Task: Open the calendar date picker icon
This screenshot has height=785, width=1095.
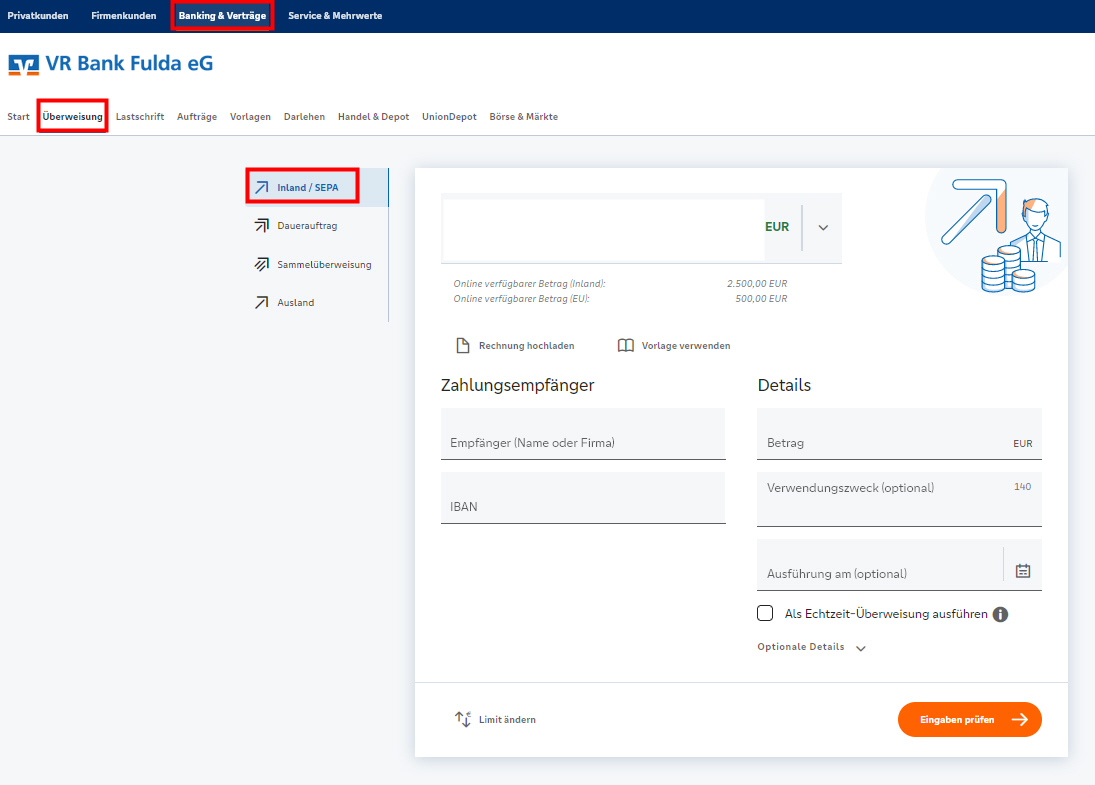Action: (1022, 571)
